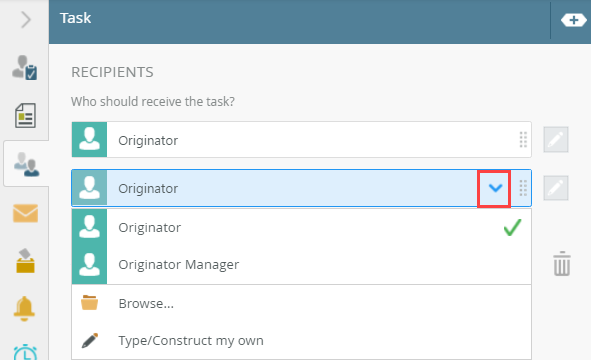Expand the collapsed side panel arrow

point(26,20)
